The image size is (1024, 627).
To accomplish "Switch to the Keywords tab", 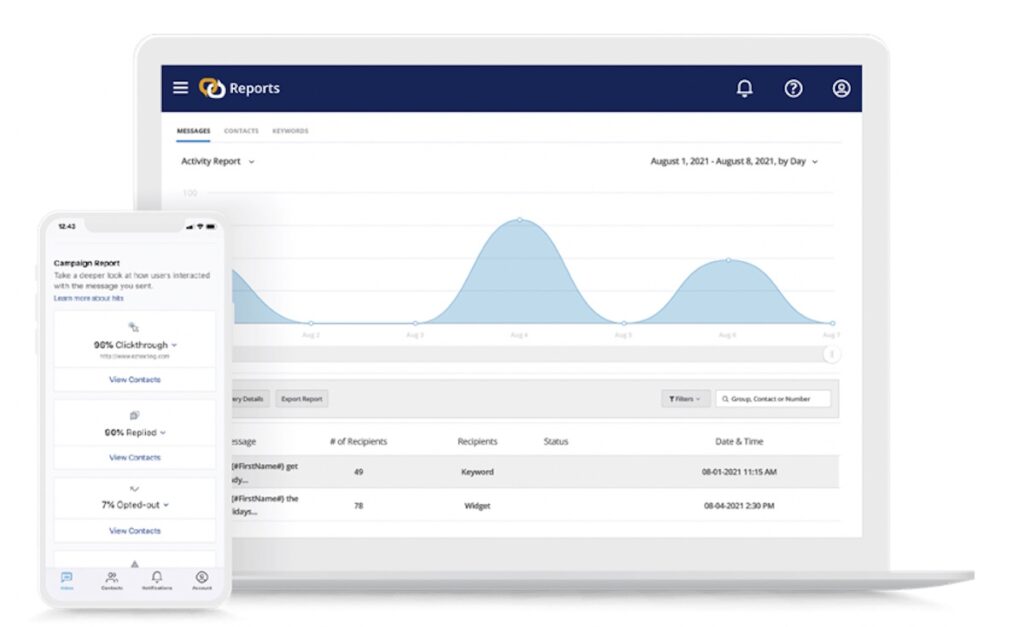I will coord(290,131).
